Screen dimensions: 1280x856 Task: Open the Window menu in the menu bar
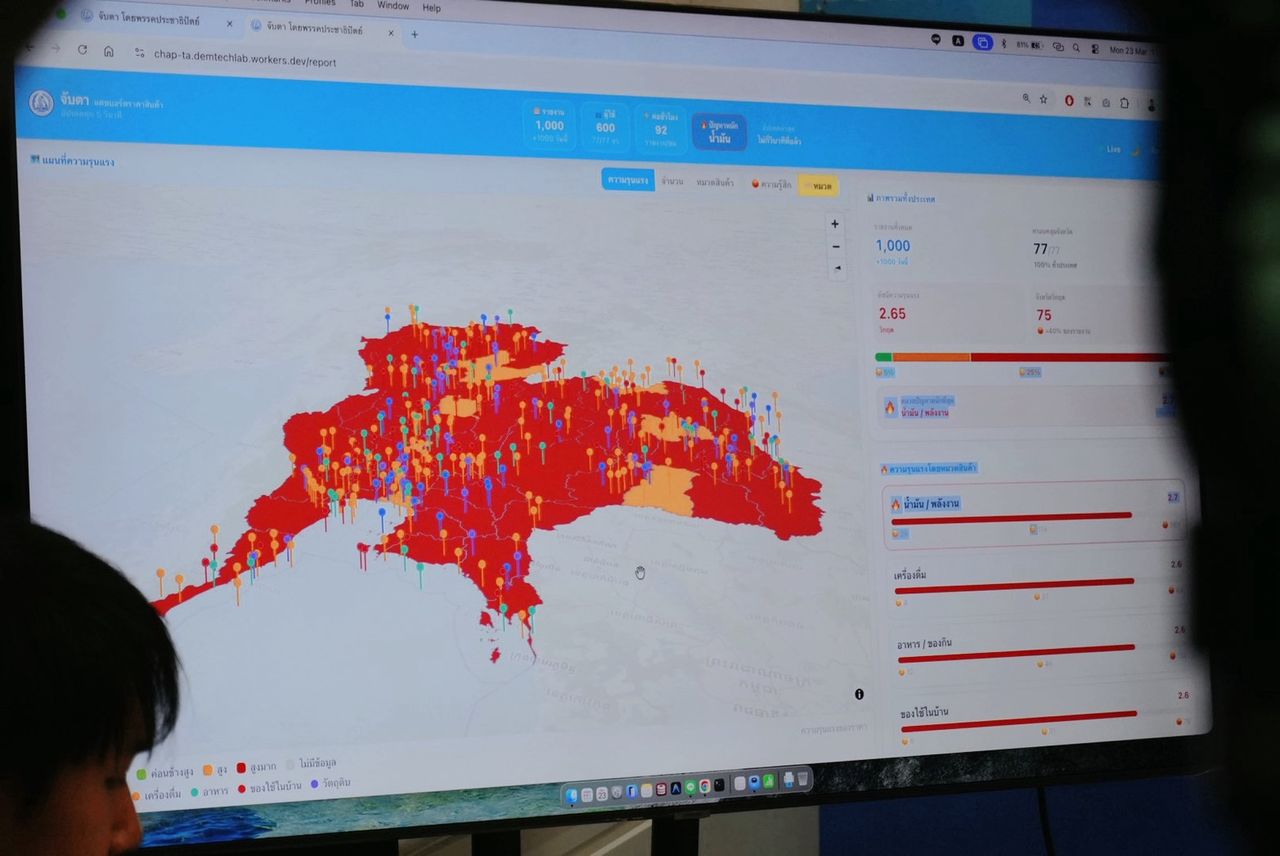(x=393, y=6)
